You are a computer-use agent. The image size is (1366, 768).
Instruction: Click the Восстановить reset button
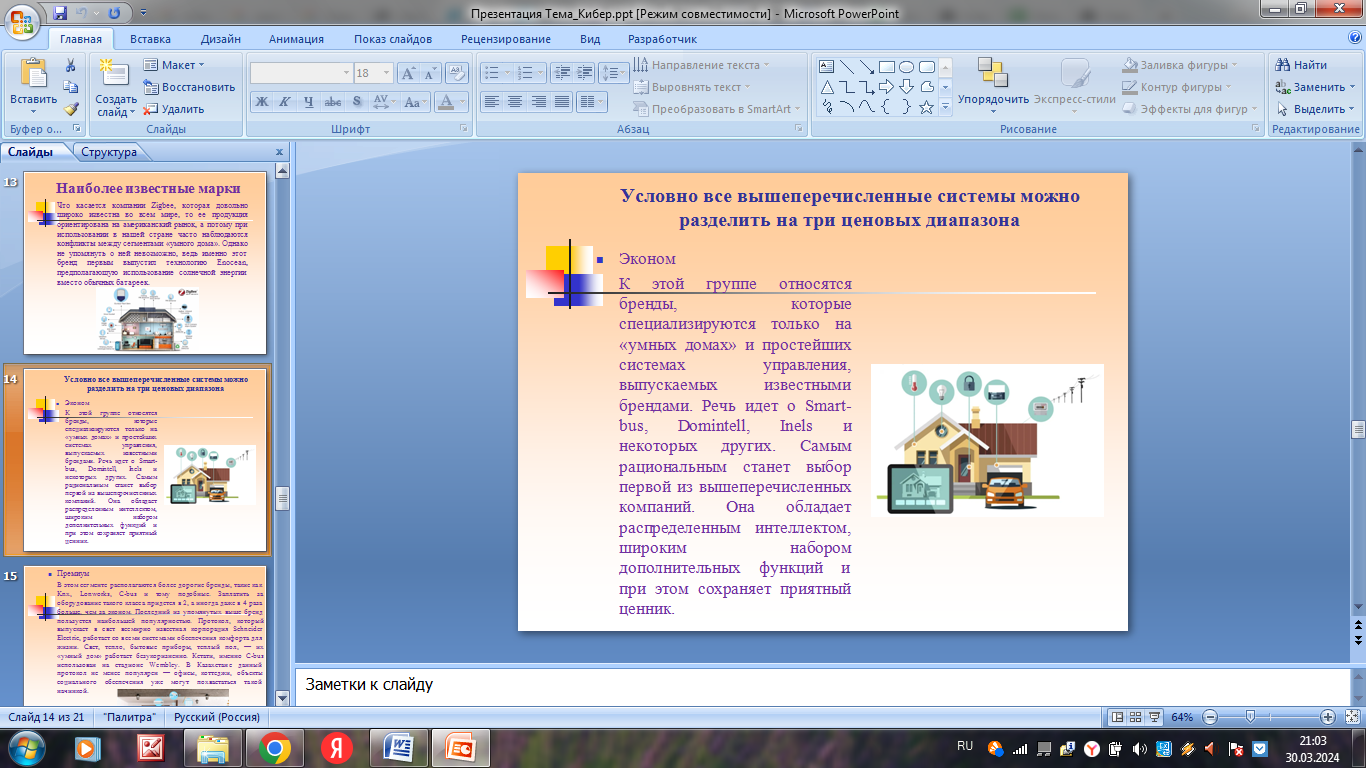pyautogui.click(x=189, y=87)
